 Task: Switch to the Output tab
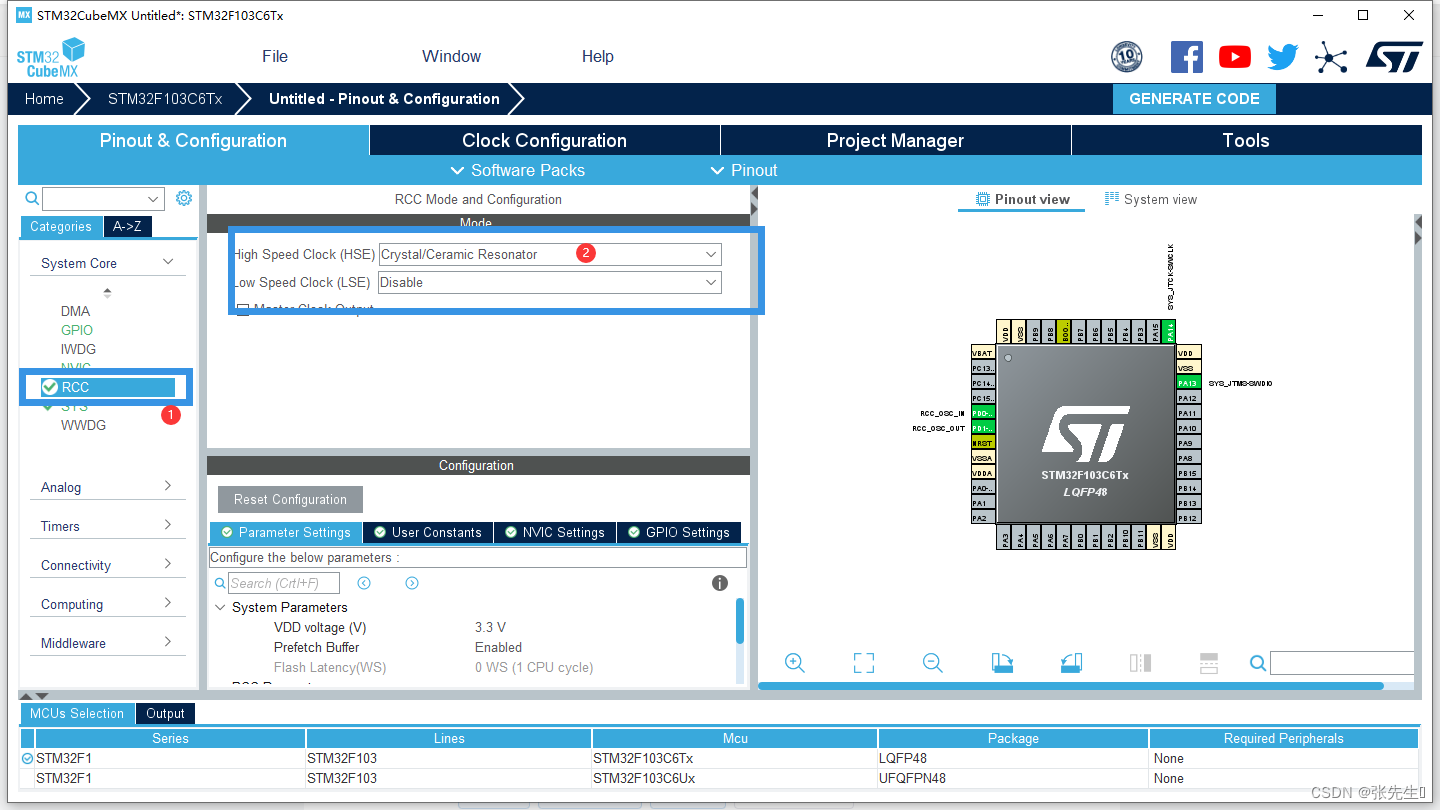pyautogui.click(x=165, y=713)
